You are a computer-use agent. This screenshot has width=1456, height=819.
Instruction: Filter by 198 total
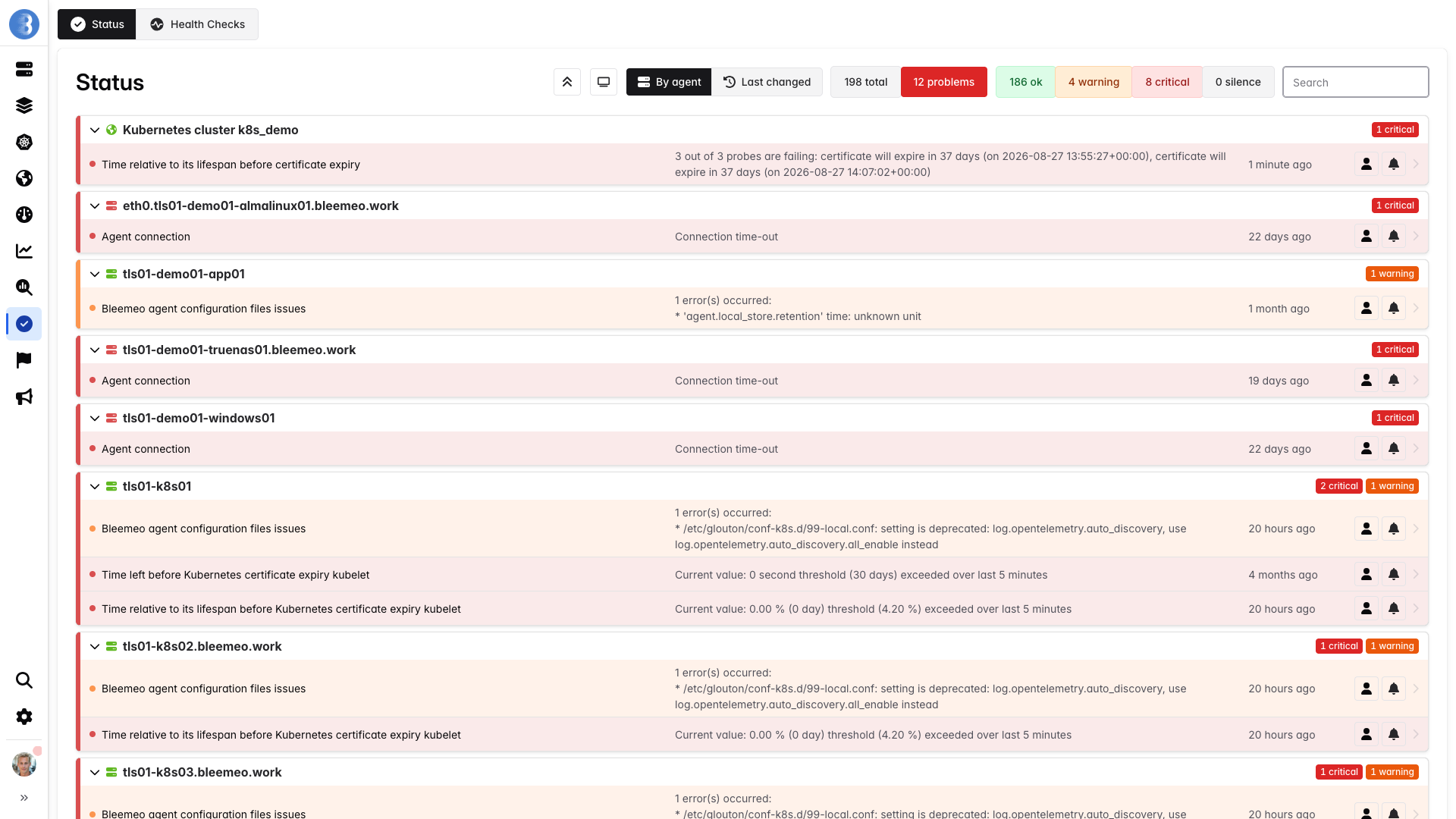click(865, 82)
